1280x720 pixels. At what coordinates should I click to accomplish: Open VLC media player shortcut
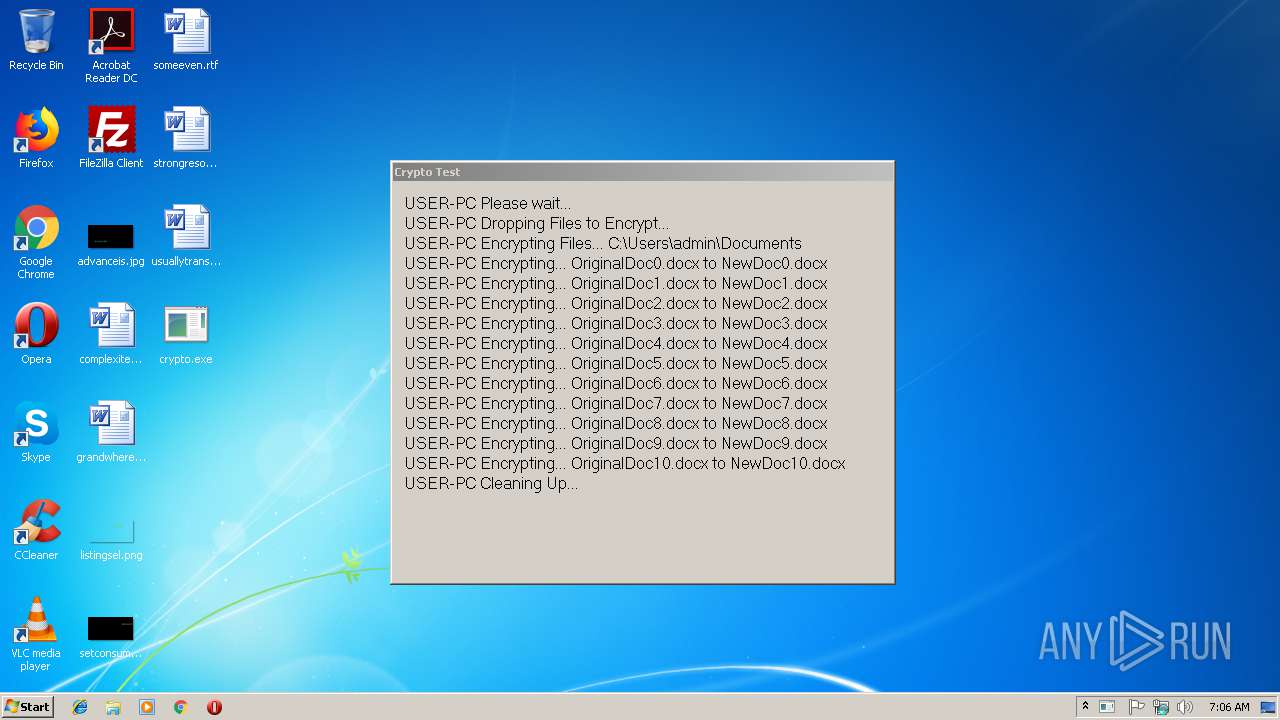click(x=36, y=634)
